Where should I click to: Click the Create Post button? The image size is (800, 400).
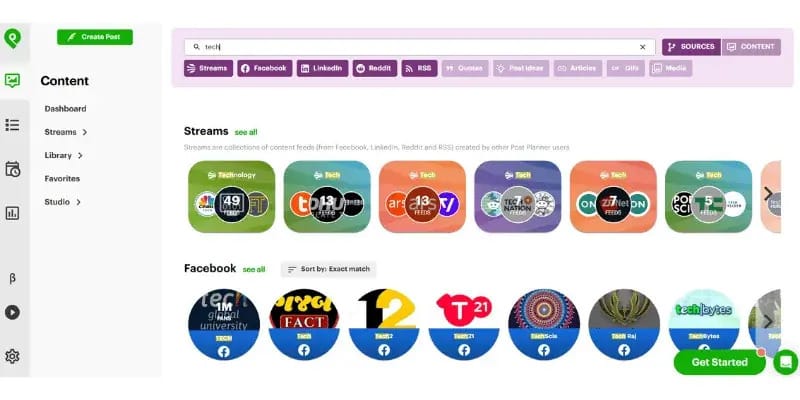point(95,37)
